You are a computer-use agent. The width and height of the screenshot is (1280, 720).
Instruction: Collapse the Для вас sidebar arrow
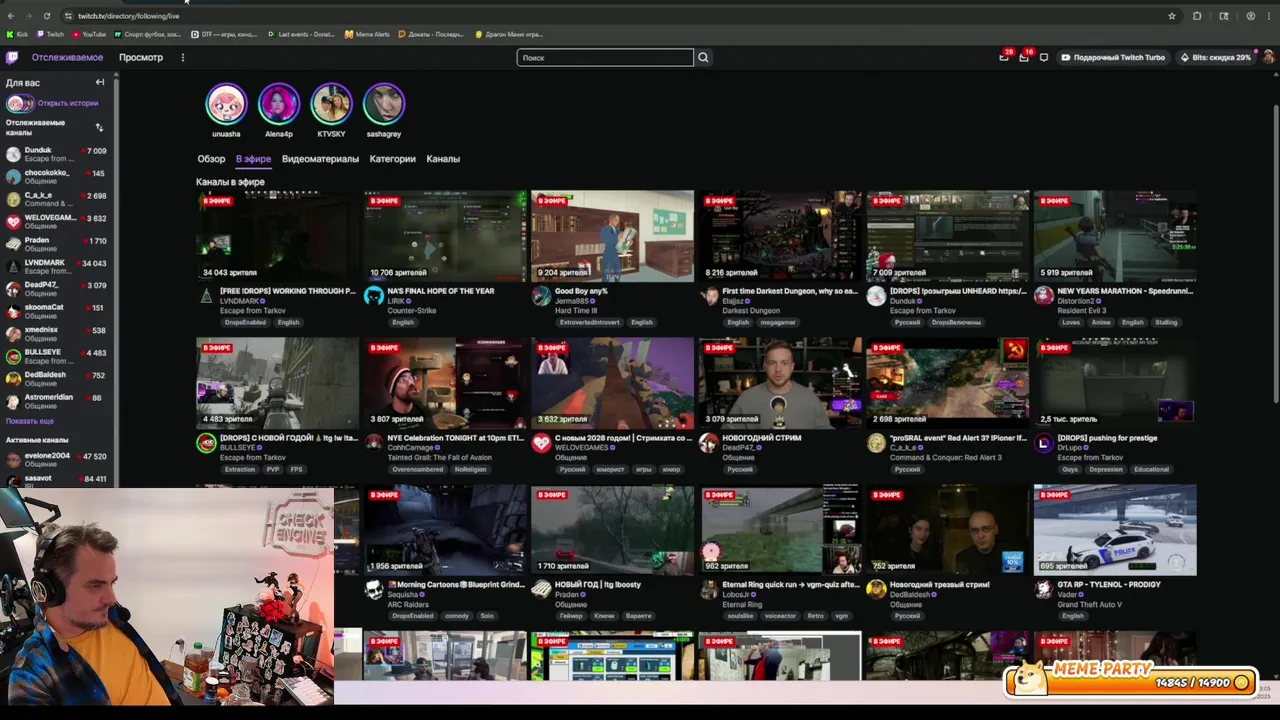(x=100, y=82)
